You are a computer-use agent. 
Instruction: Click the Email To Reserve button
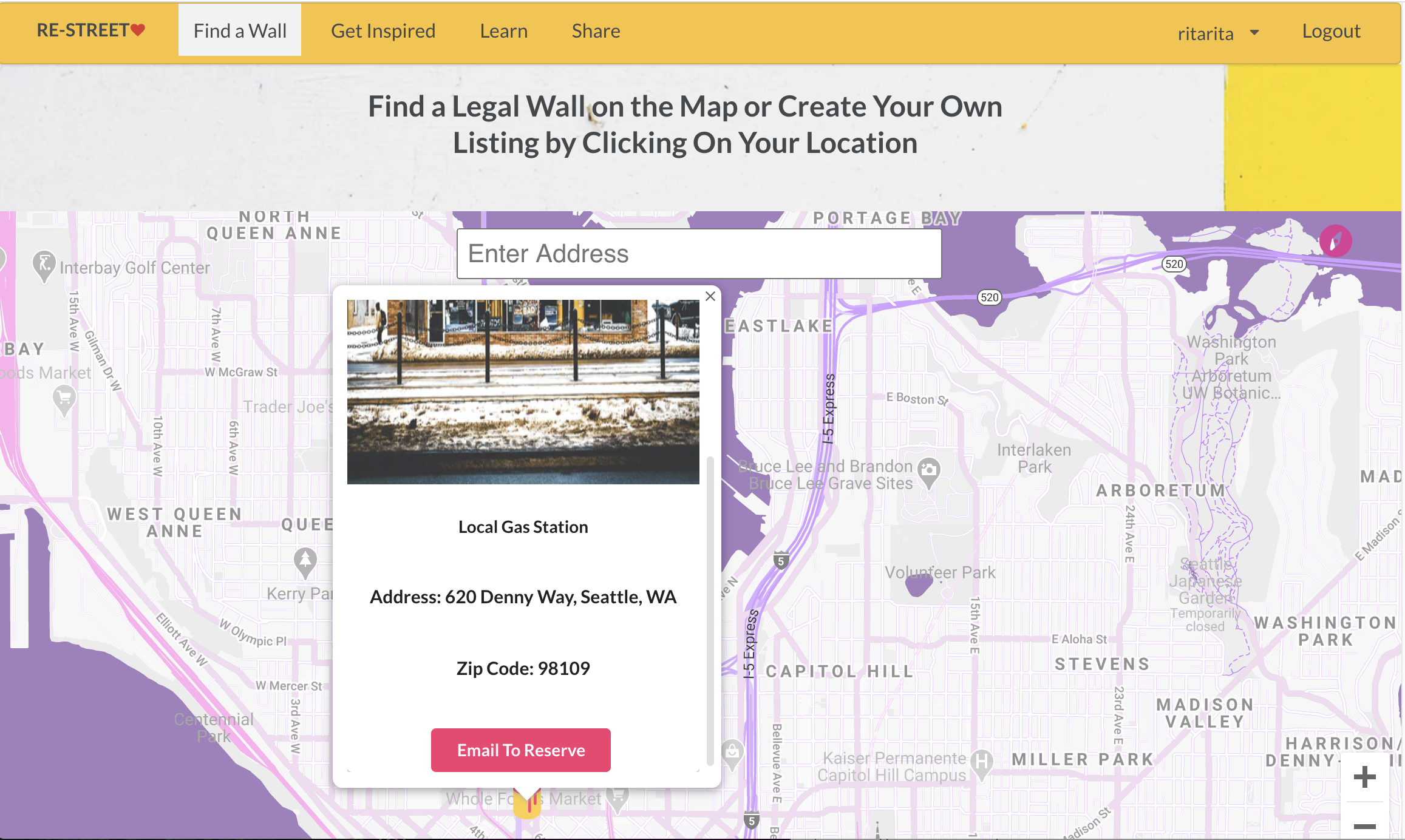tap(521, 750)
